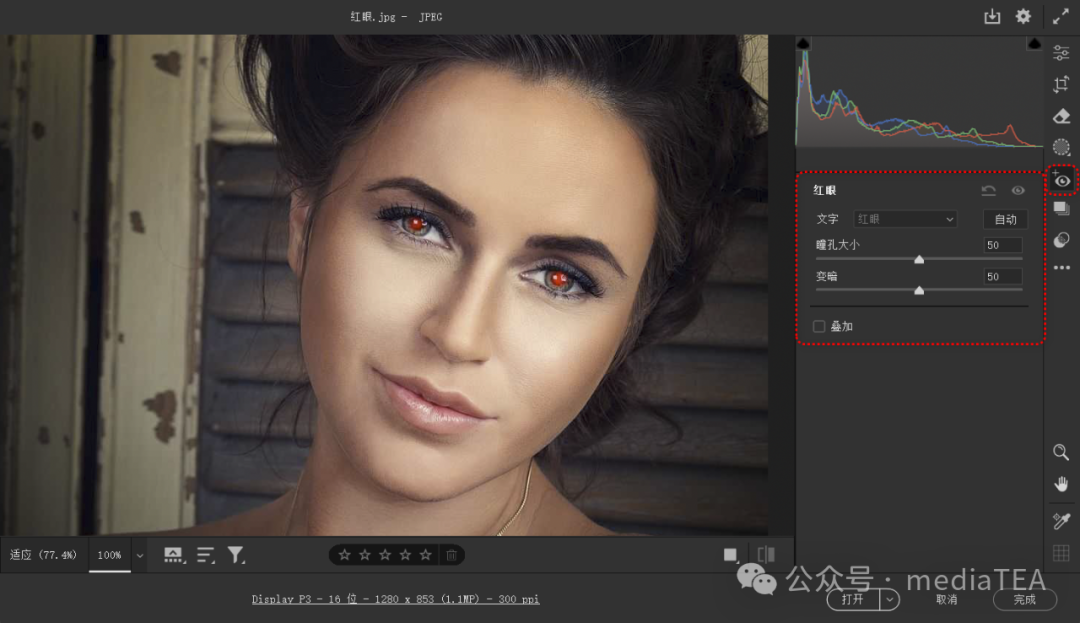Set five star rating
Image resolution: width=1080 pixels, height=623 pixels.
[426, 555]
